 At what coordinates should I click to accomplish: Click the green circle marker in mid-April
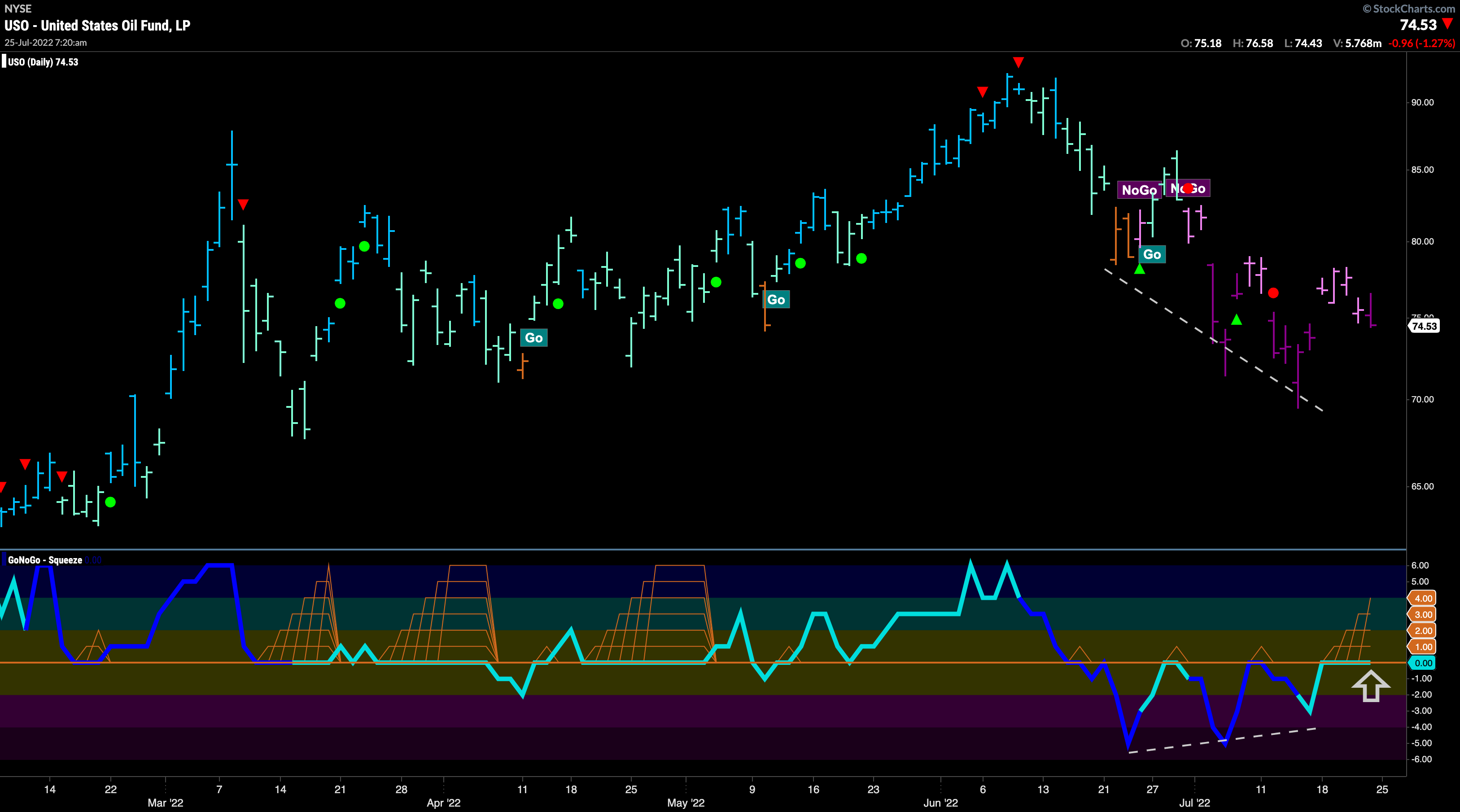tap(558, 304)
